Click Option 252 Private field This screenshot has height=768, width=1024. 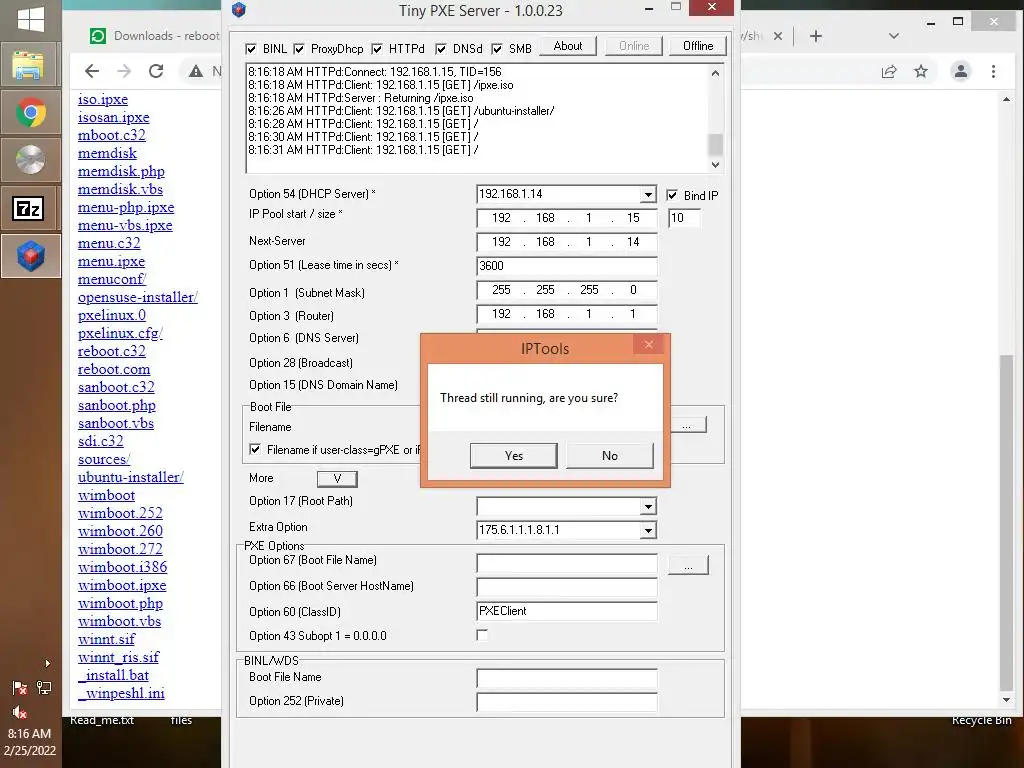(x=566, y=701)
